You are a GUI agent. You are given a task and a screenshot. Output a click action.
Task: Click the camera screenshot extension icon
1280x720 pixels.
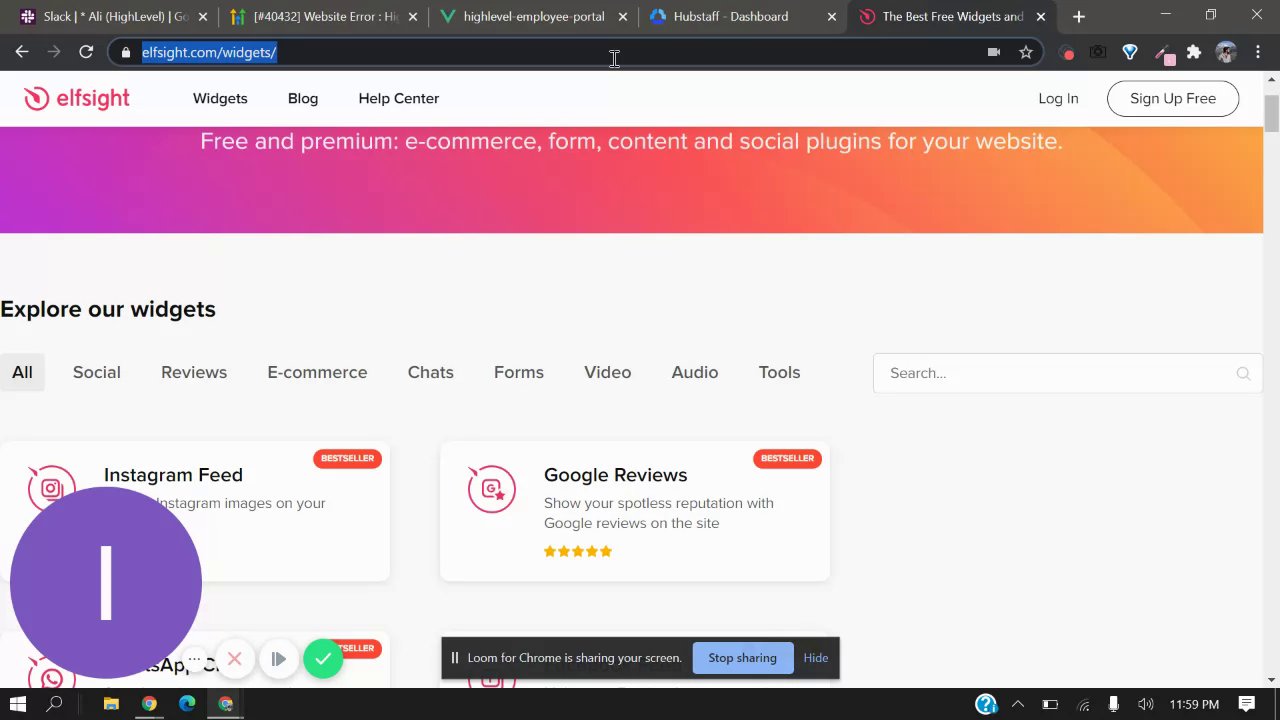[x=1098, y=52]
